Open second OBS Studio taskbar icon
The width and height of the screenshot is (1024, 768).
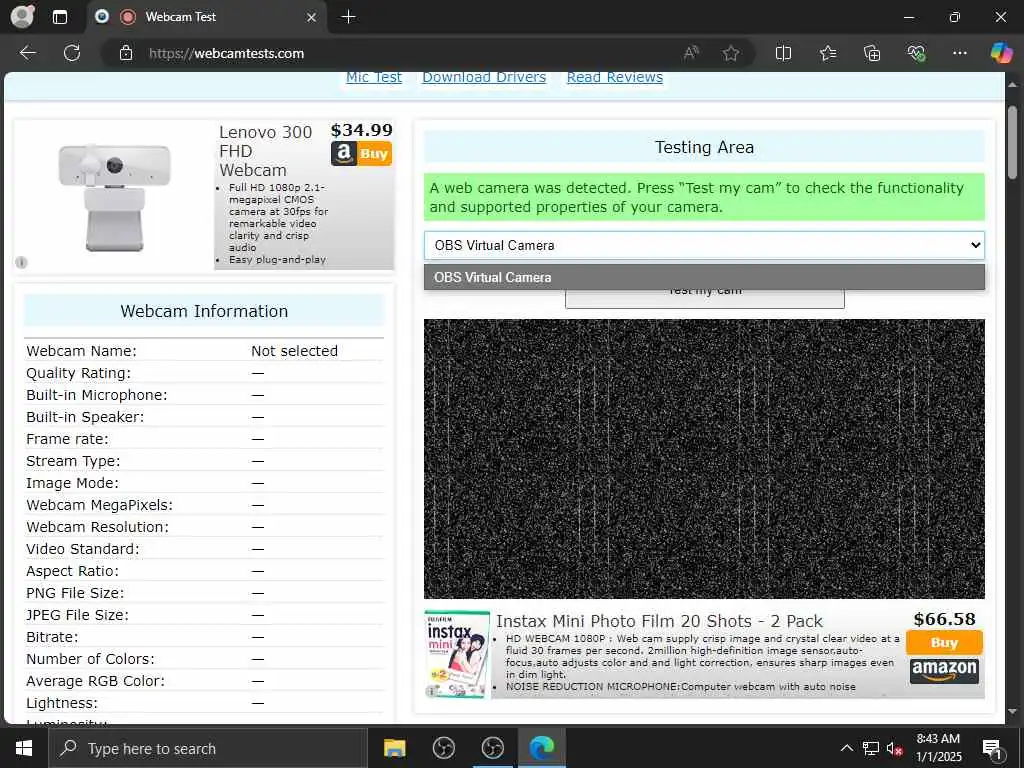492,748
